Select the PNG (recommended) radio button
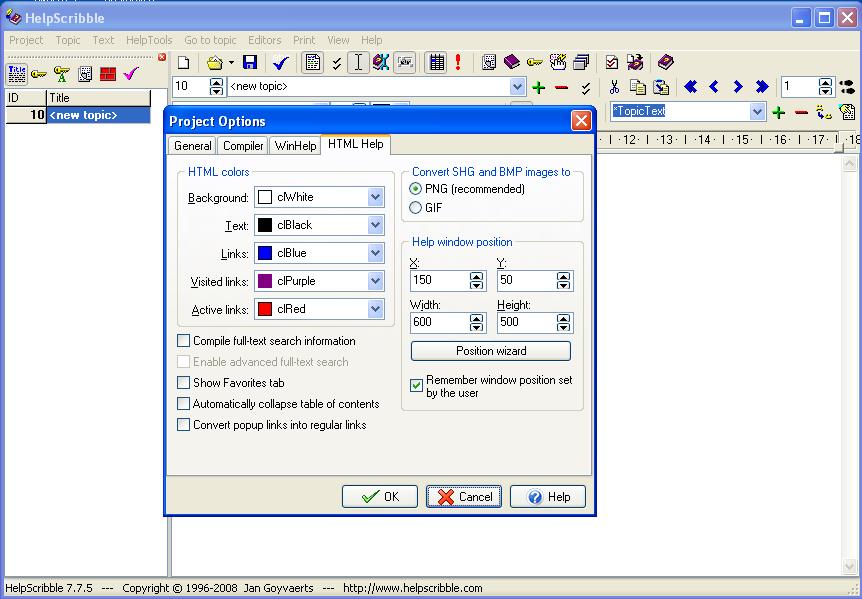The height and width of the screenshot is (599, 862). click(x=416, y=189)
